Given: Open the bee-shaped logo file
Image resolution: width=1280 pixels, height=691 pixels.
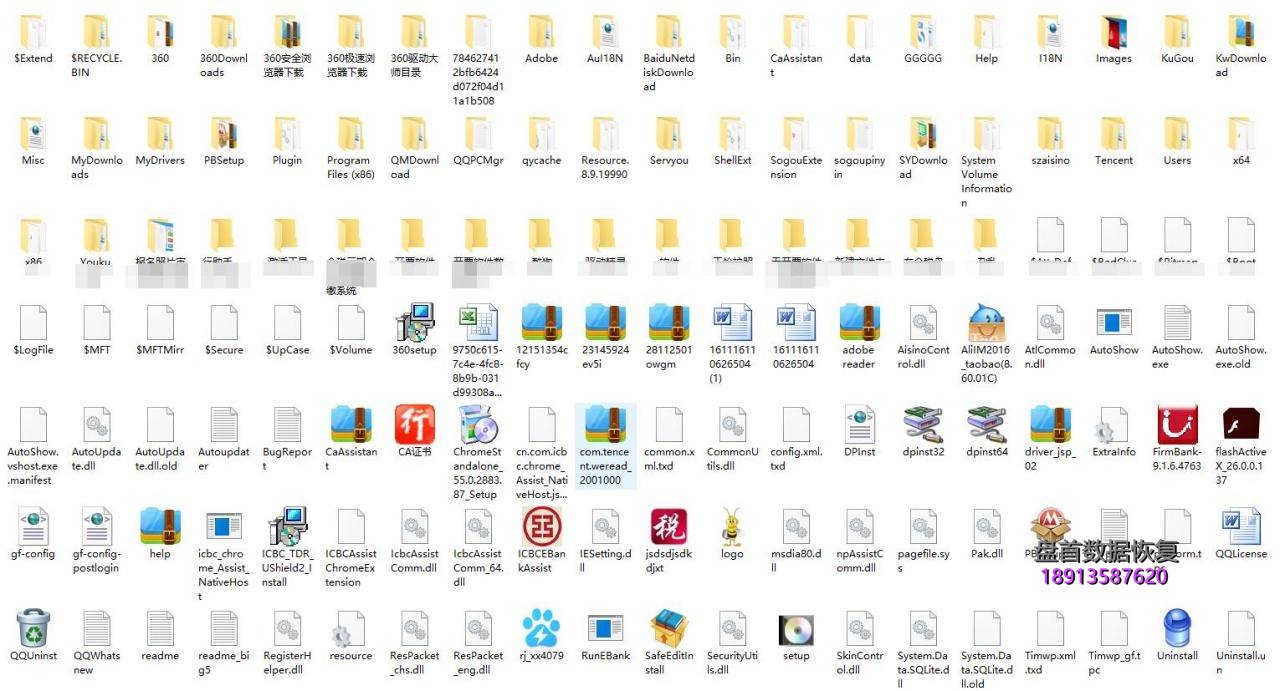Looking at the screenshot, I should tap(732, 527).
